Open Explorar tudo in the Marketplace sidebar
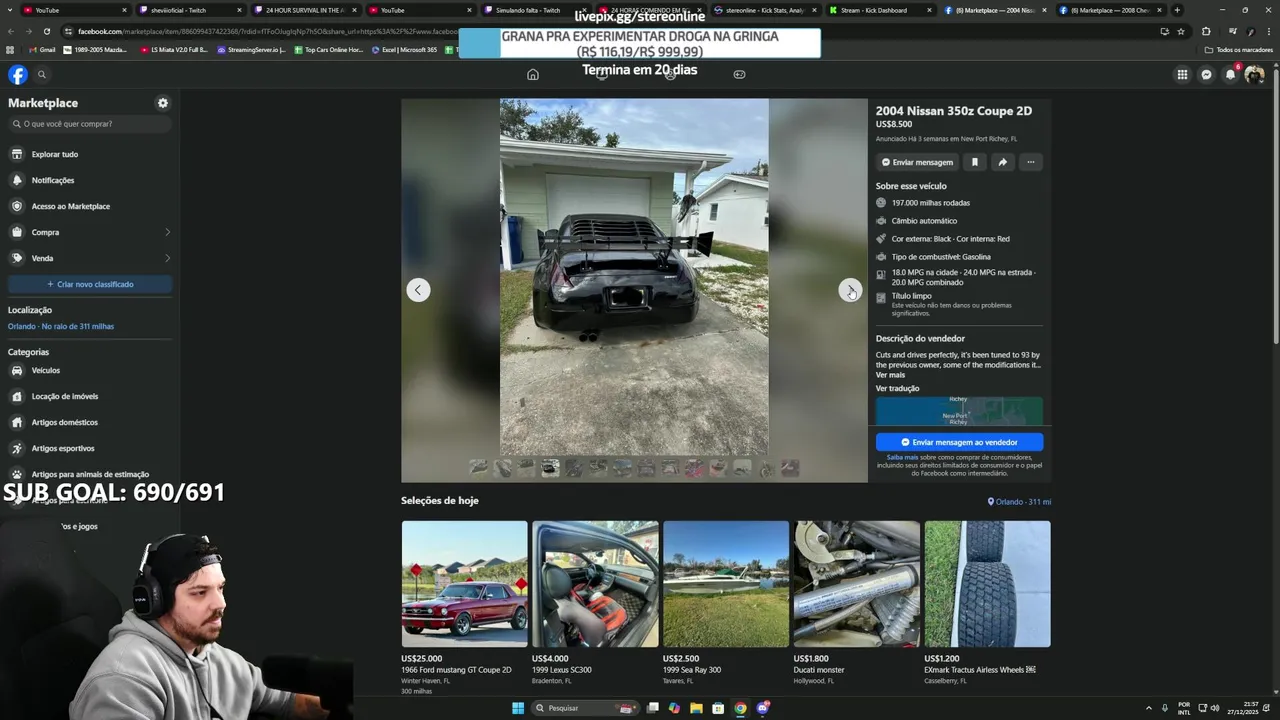The width and height of the screenshot is (1280, 720). coord(90,154)
